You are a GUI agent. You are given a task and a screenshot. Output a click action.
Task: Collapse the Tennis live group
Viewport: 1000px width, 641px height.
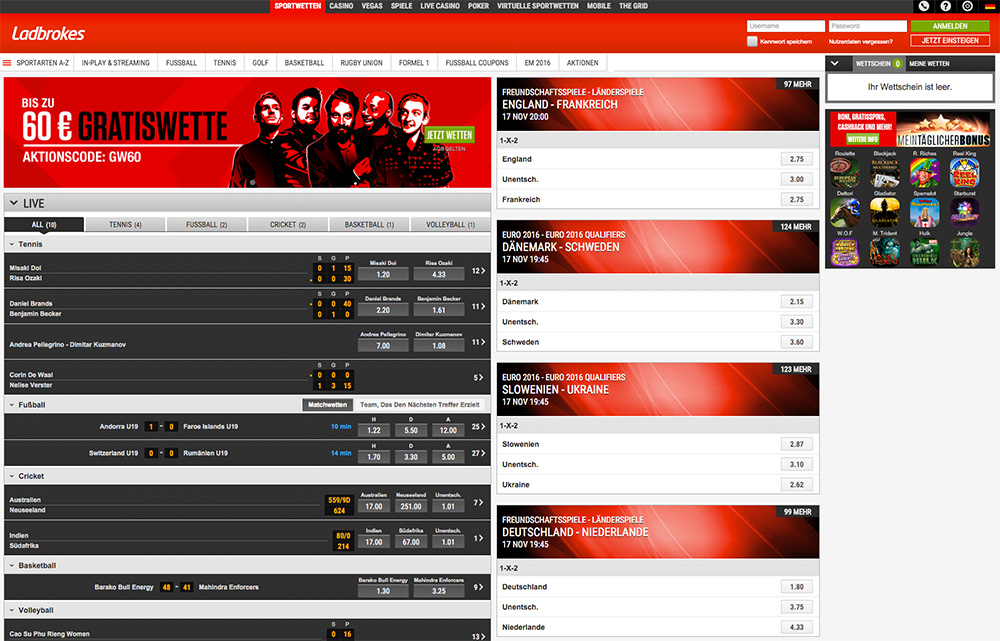(x=11, y=244)
